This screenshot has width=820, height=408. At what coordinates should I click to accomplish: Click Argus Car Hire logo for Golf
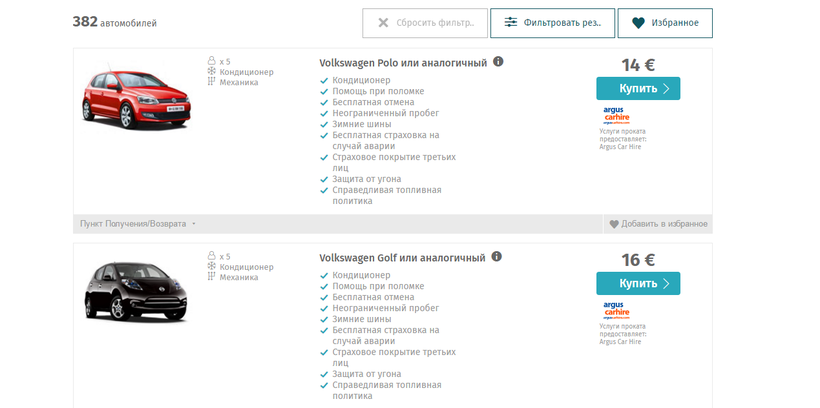click(616, 310)
